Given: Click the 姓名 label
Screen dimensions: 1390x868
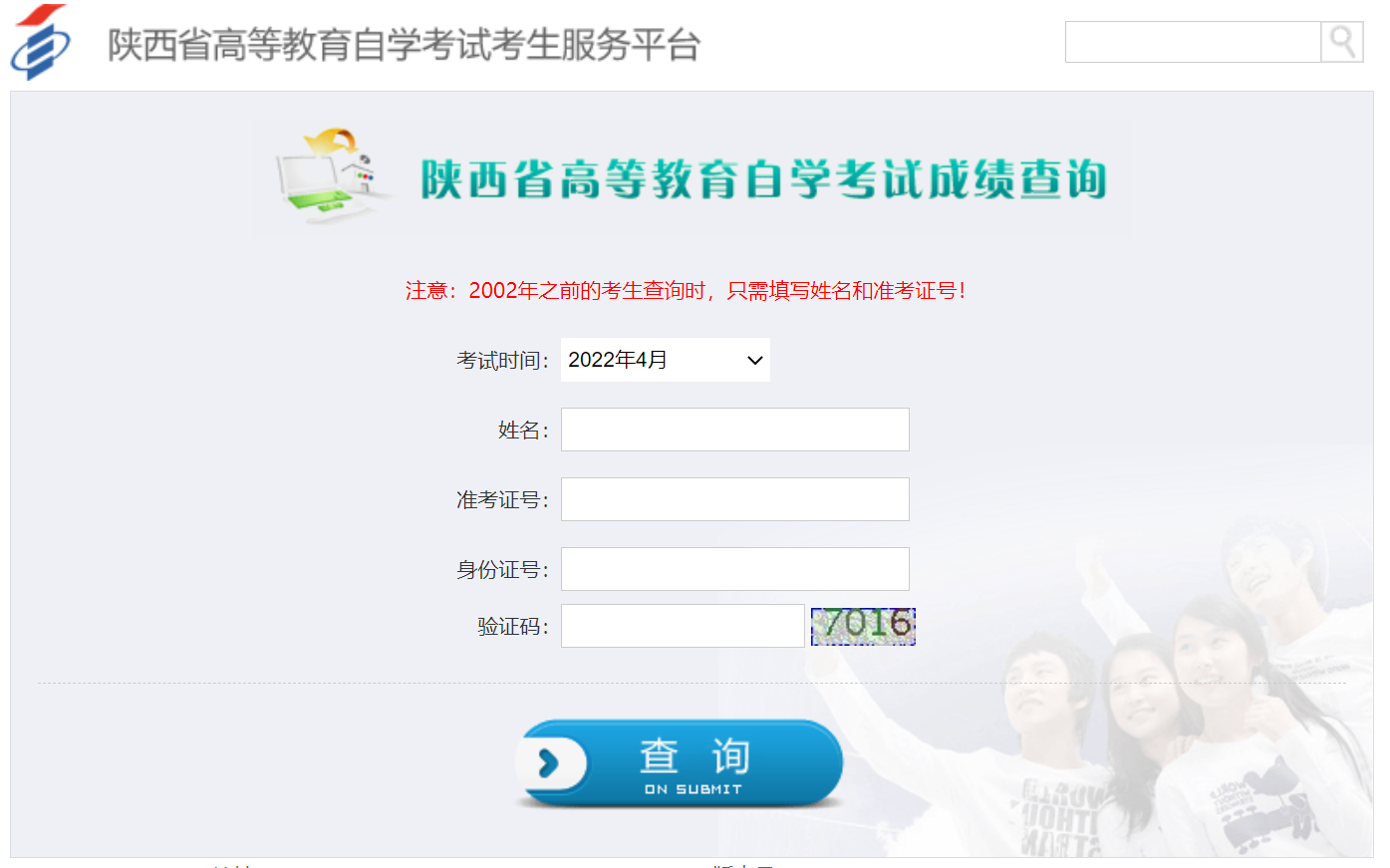Looking at the screenshot, I should (x=524, y=431).
